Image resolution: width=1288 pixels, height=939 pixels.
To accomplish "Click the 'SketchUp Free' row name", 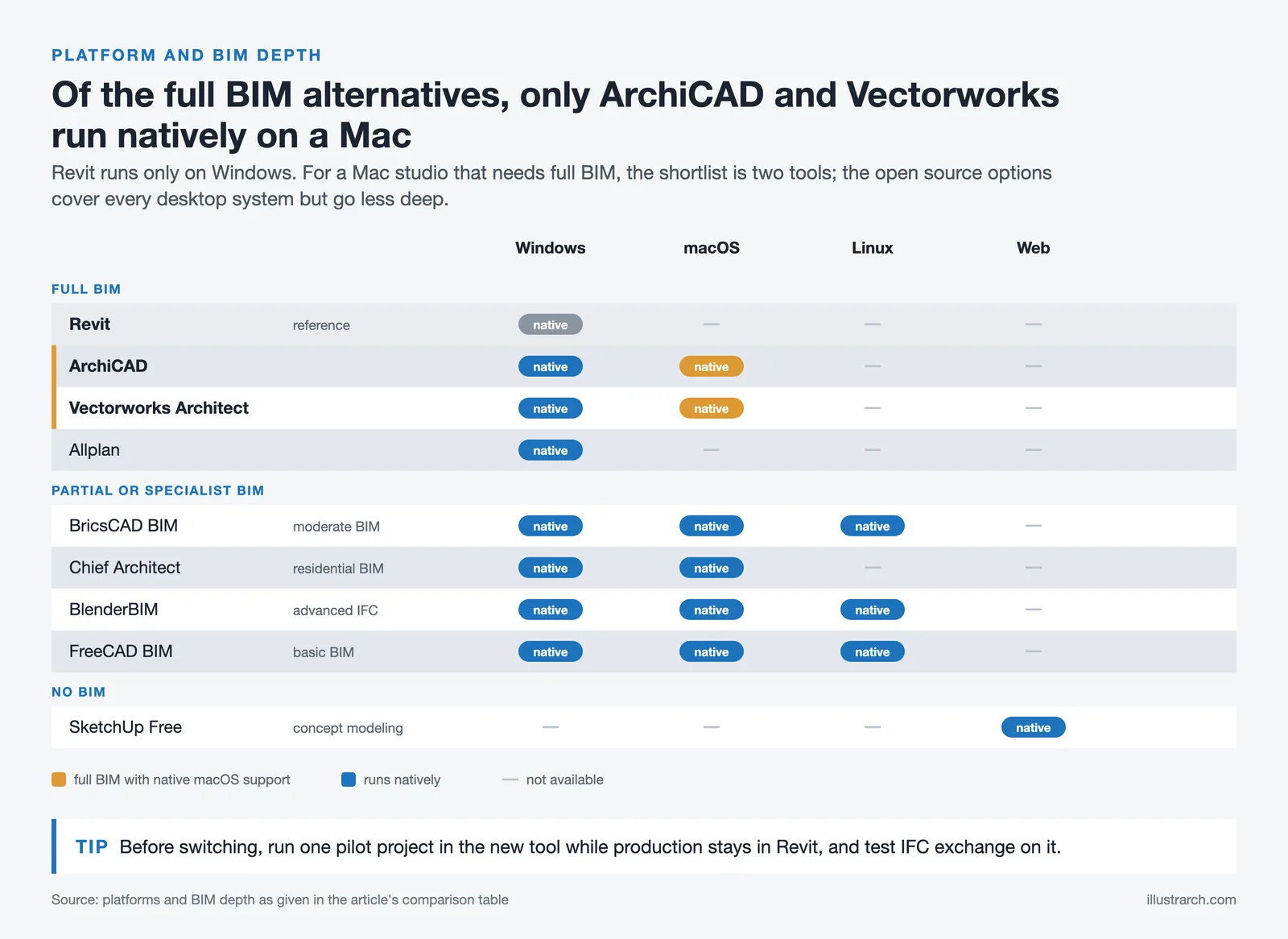I will 126,727.
